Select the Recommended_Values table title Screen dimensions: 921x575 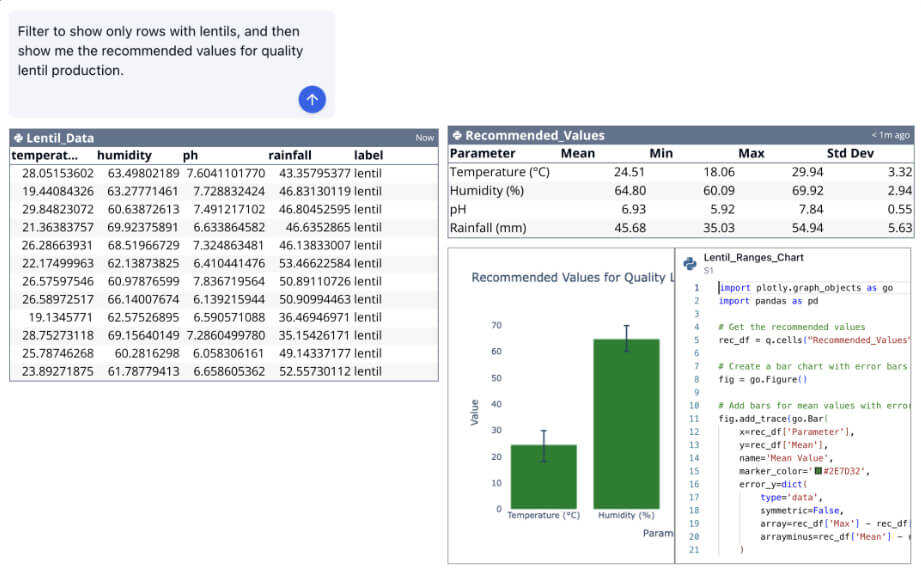coord(535,135)
